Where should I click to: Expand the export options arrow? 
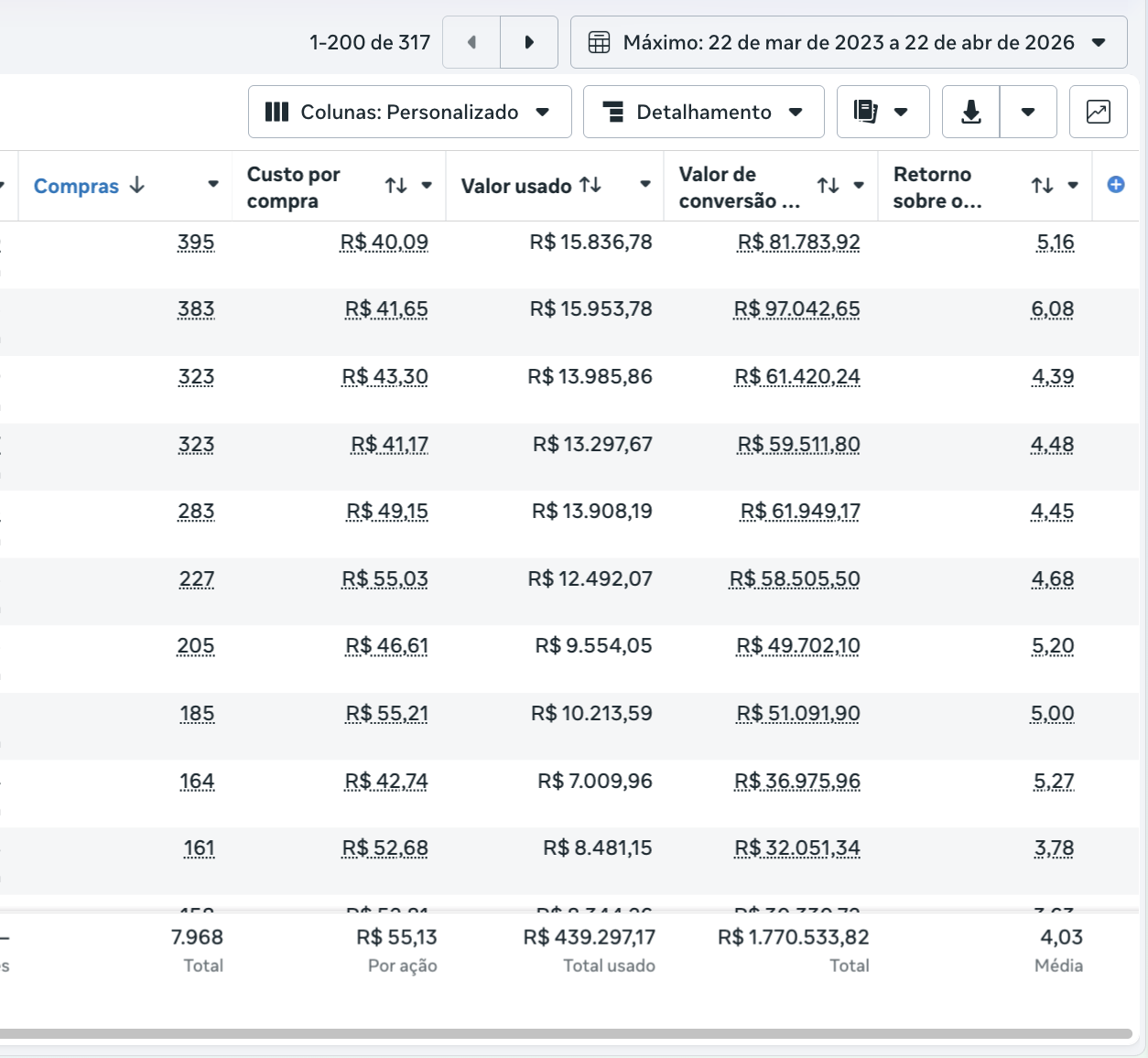1028,112
